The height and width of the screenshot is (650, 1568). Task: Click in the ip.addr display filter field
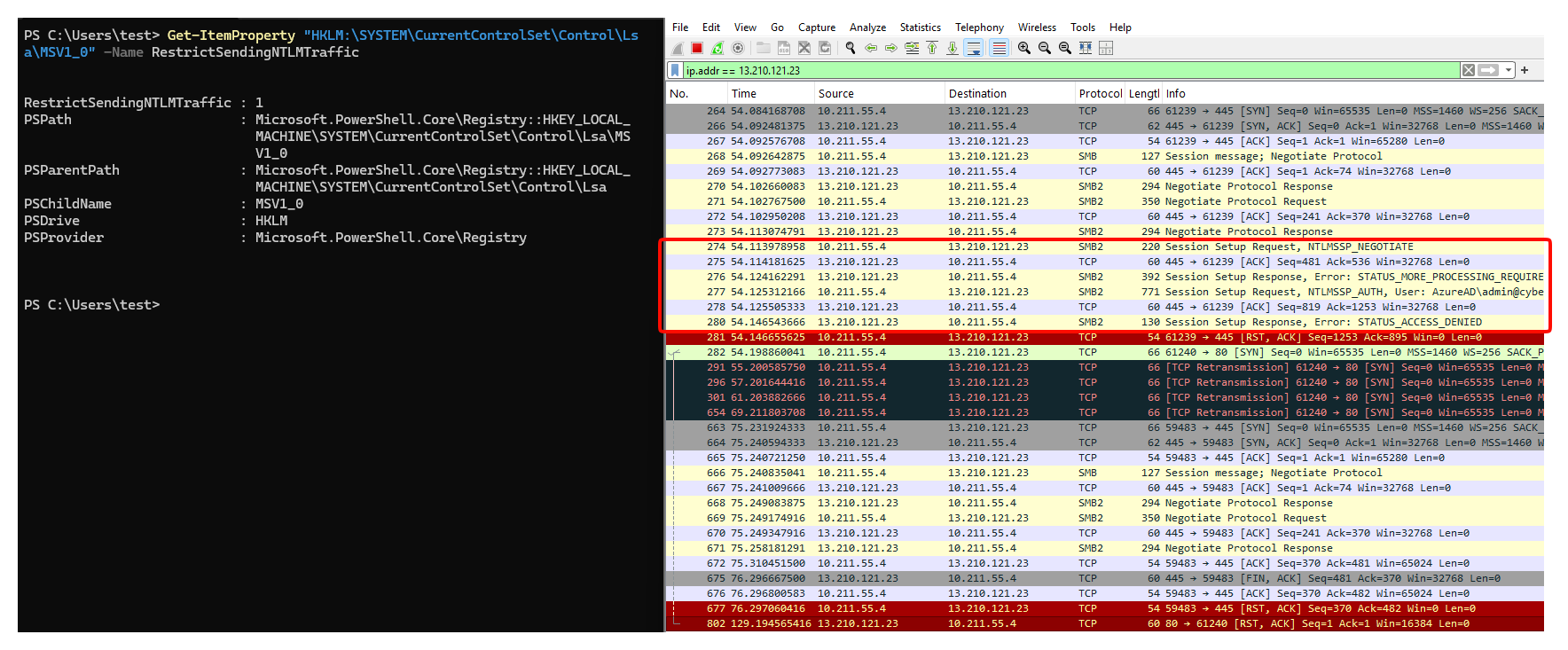coord(1071,70)
